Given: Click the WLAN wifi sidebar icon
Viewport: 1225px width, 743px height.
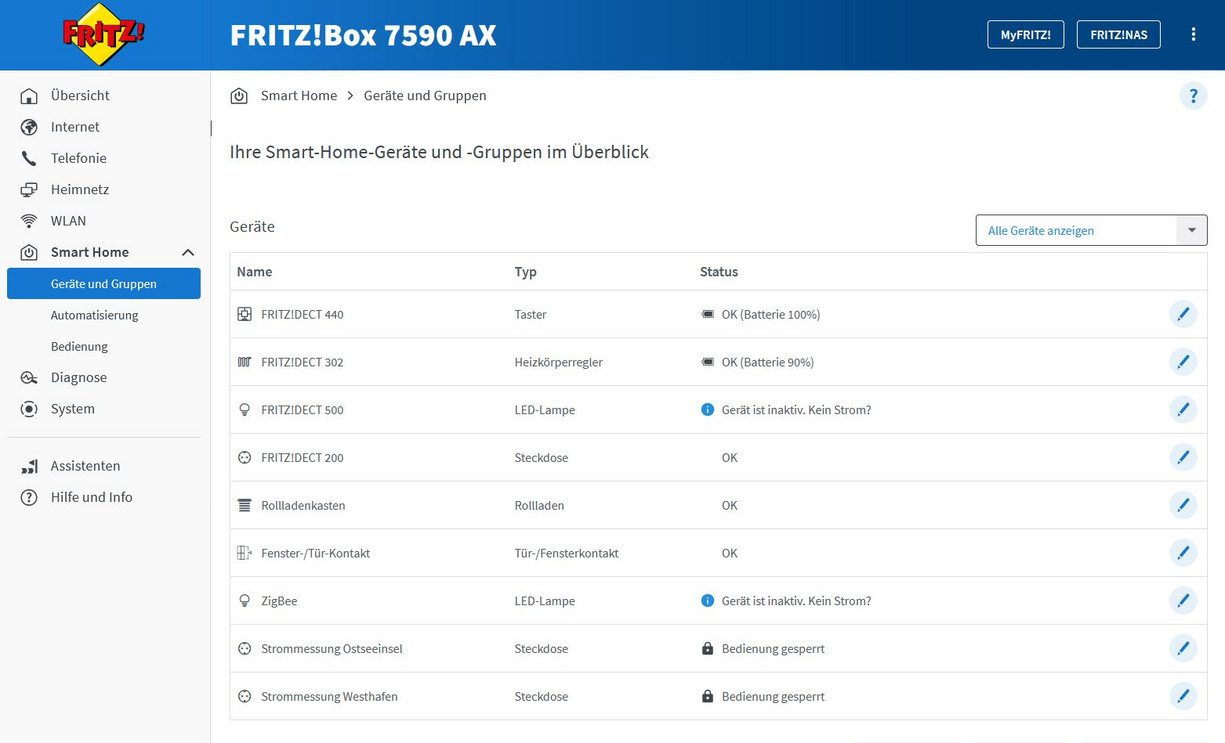Looking at the screenshot, I should coord(29,221).
